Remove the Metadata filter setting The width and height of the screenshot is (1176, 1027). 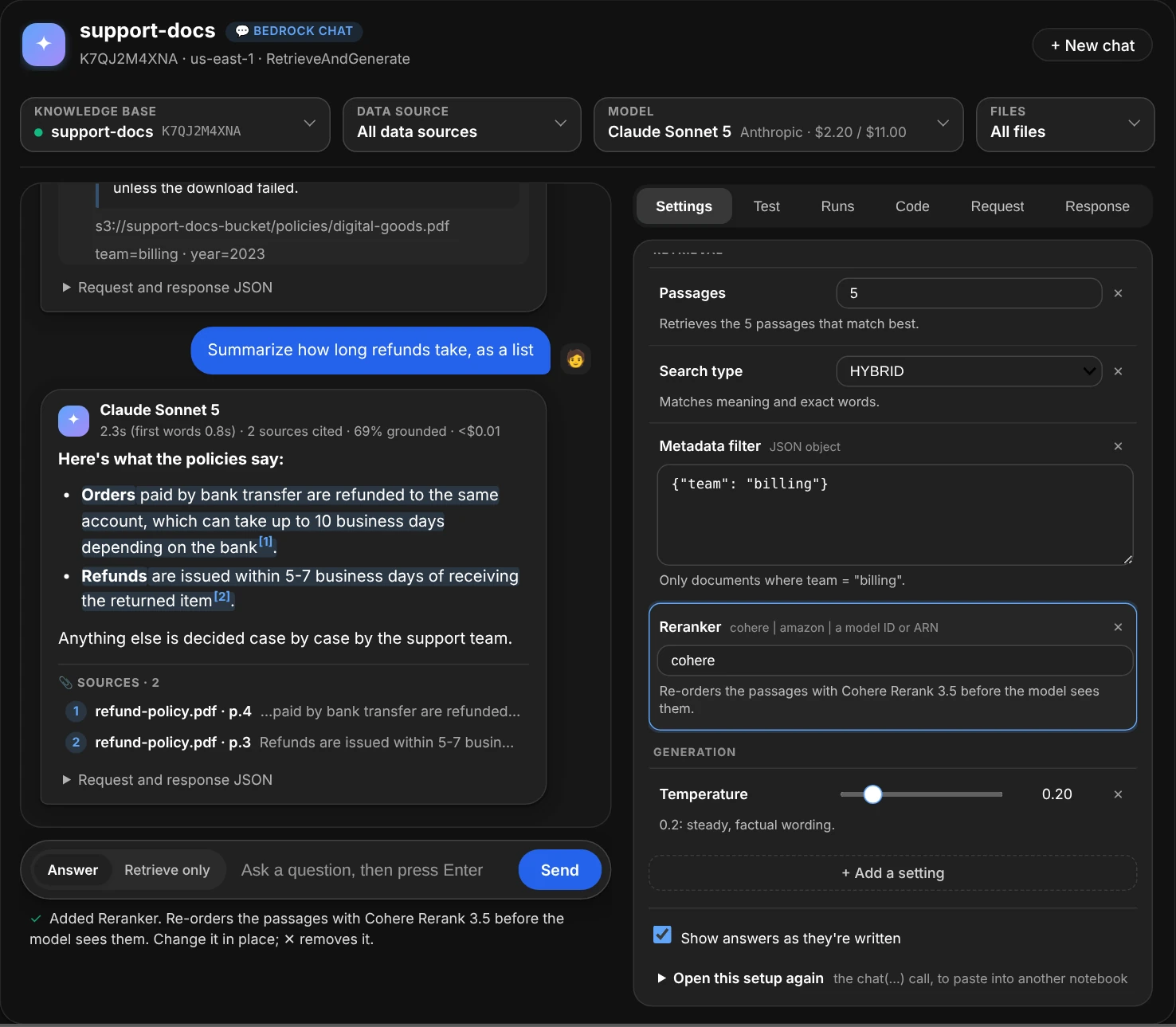pos(1118,446)
